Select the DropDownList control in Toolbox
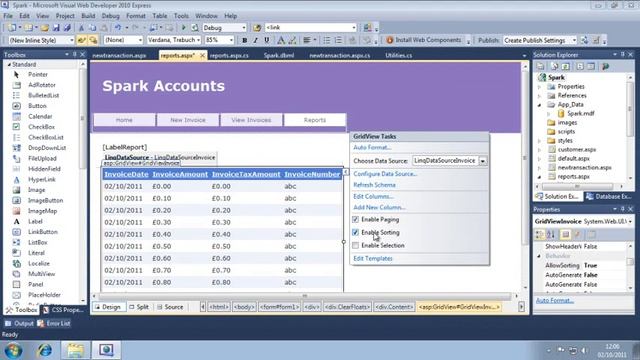Image resolution: width=640 pixels, height=360 pixels. pyautogui.click(x=47, y=148)
